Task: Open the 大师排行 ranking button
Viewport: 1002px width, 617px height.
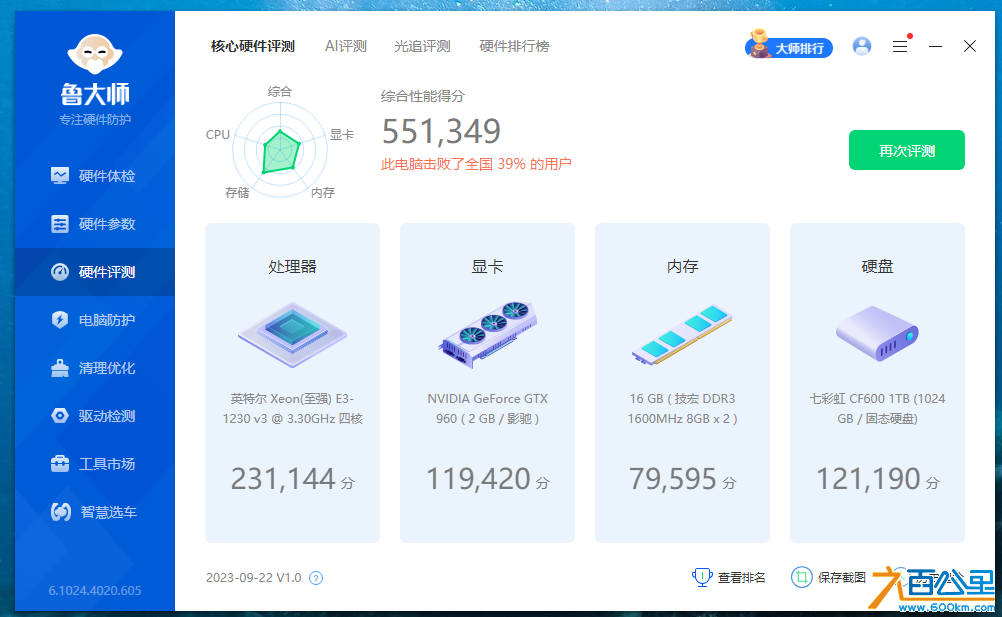Action: click(x=789, y=45)
